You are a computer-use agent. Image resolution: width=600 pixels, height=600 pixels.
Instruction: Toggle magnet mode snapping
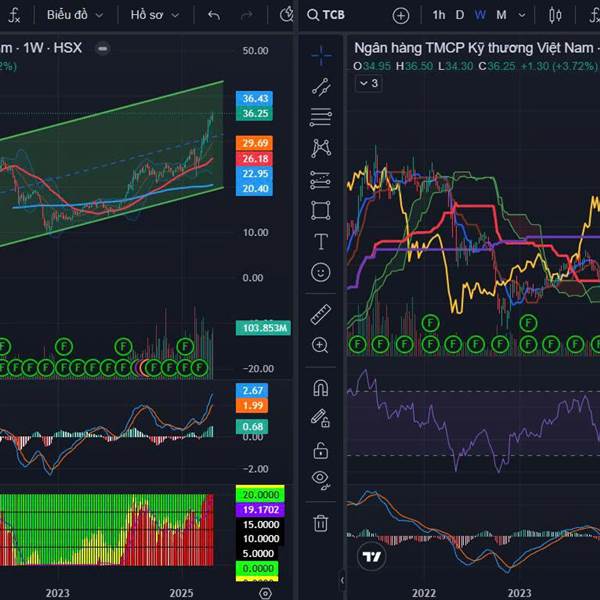[x=321, y=388]
